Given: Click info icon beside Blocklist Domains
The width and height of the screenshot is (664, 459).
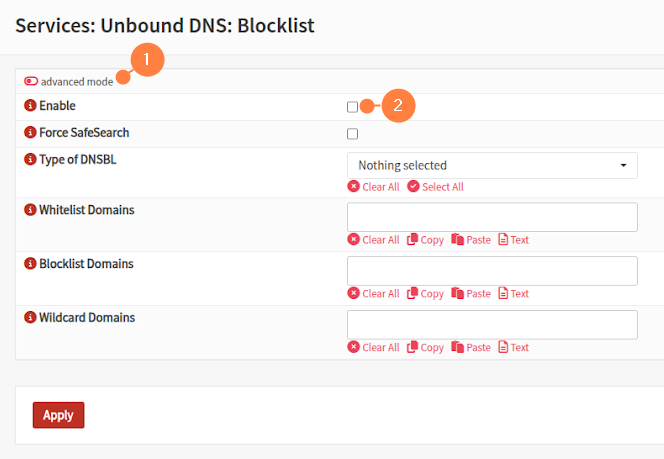Looking at the screenshot, I should 30,264.
